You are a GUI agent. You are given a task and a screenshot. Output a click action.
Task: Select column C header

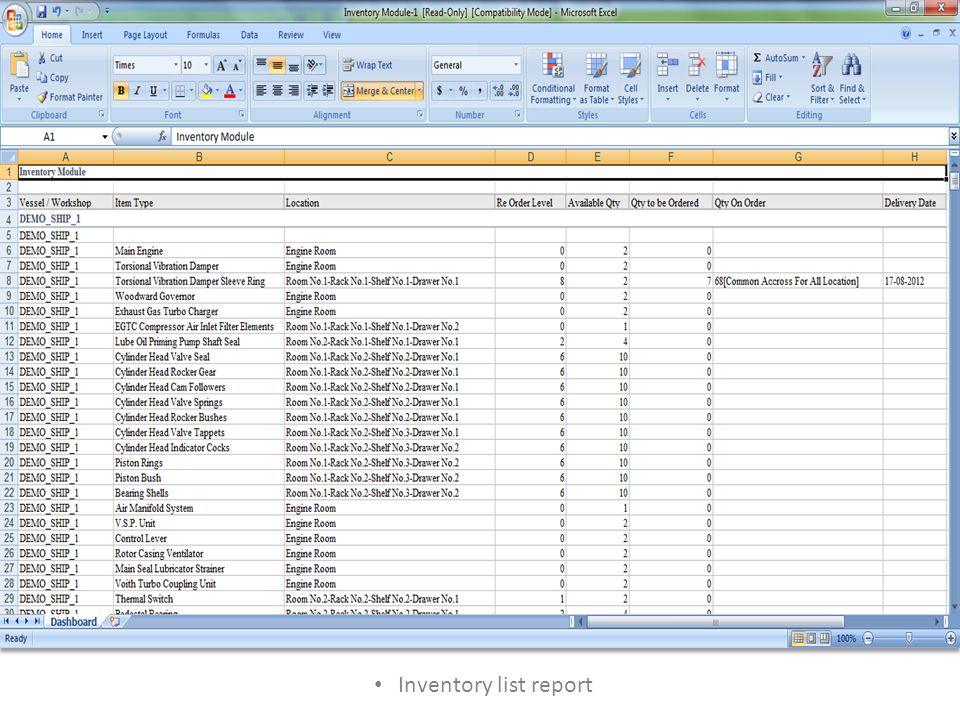(389, 157)
